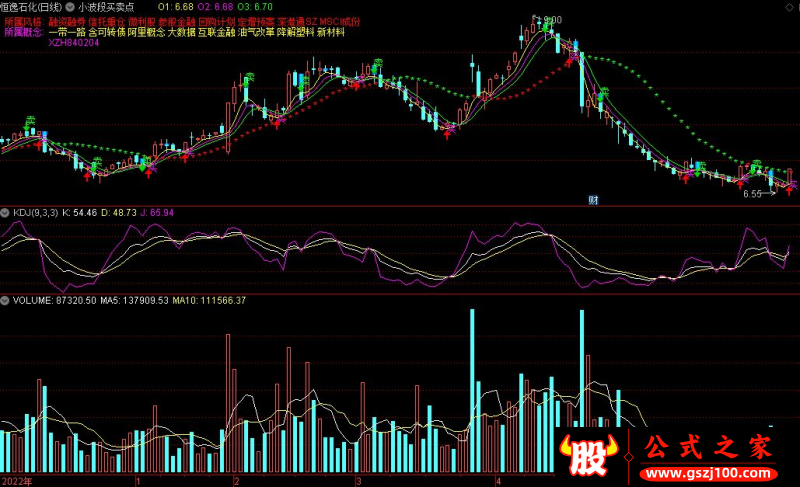Screen dimensions: 800x487
Task: Expand the VOLUME indicator dropdown
Action: tap(5, 300)
